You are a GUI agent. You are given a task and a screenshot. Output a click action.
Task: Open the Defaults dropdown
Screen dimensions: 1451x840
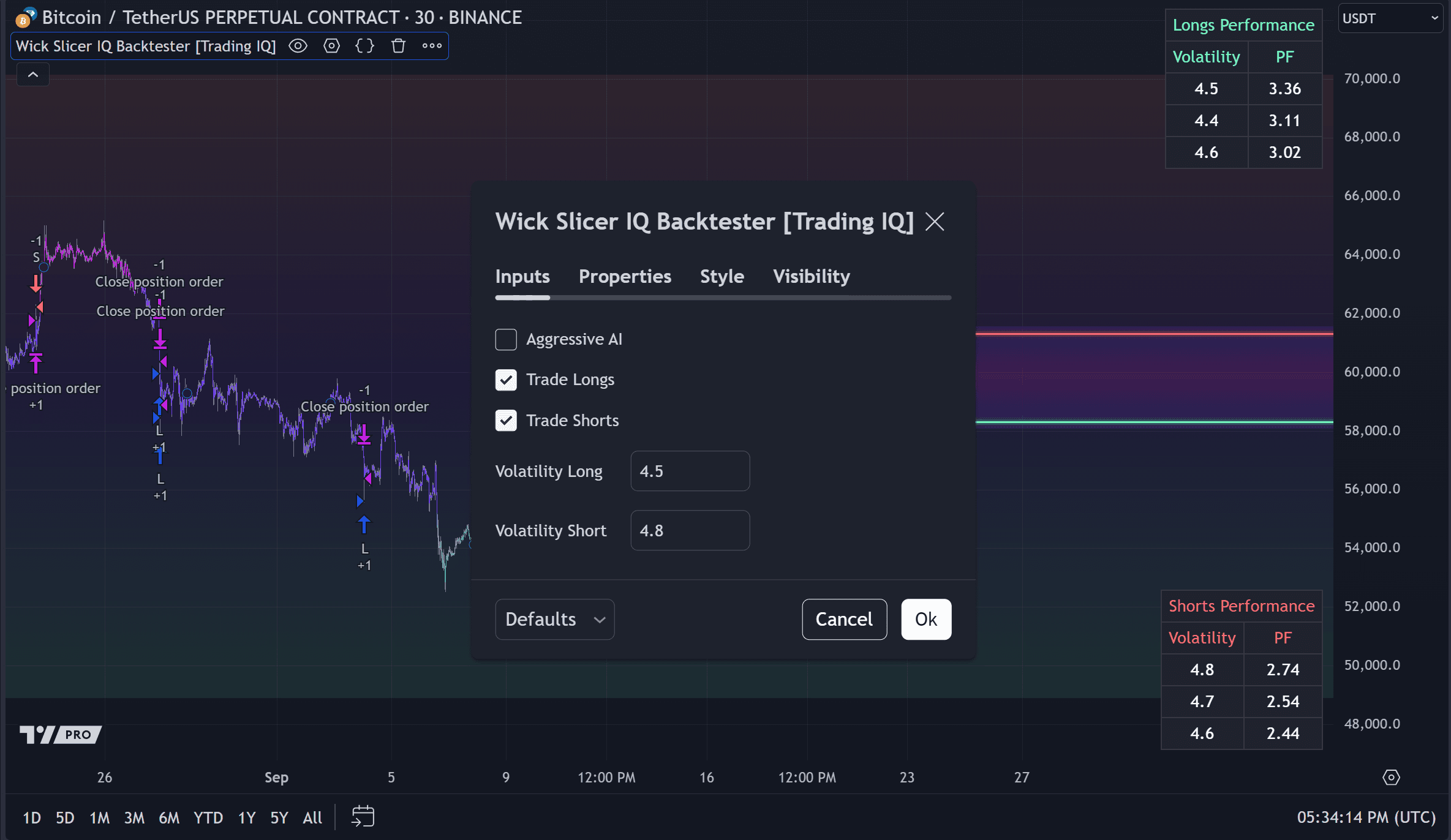tap(554, 619)
